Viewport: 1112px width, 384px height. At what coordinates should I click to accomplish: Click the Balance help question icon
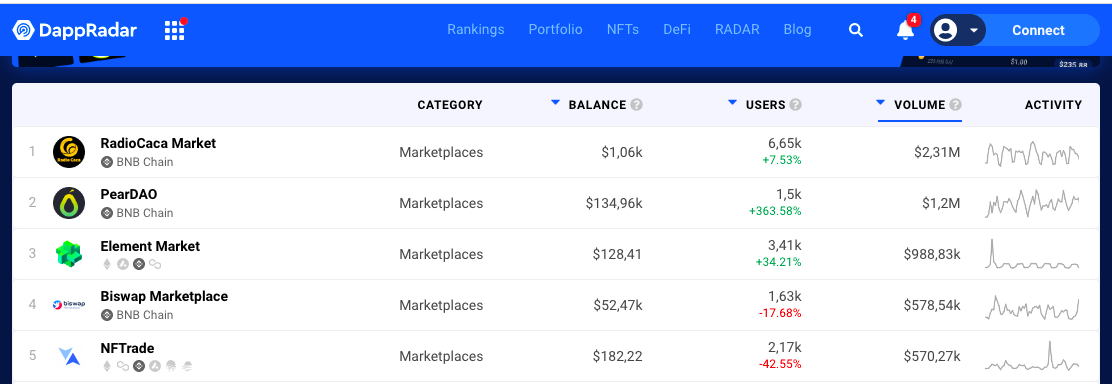point(637,105)
